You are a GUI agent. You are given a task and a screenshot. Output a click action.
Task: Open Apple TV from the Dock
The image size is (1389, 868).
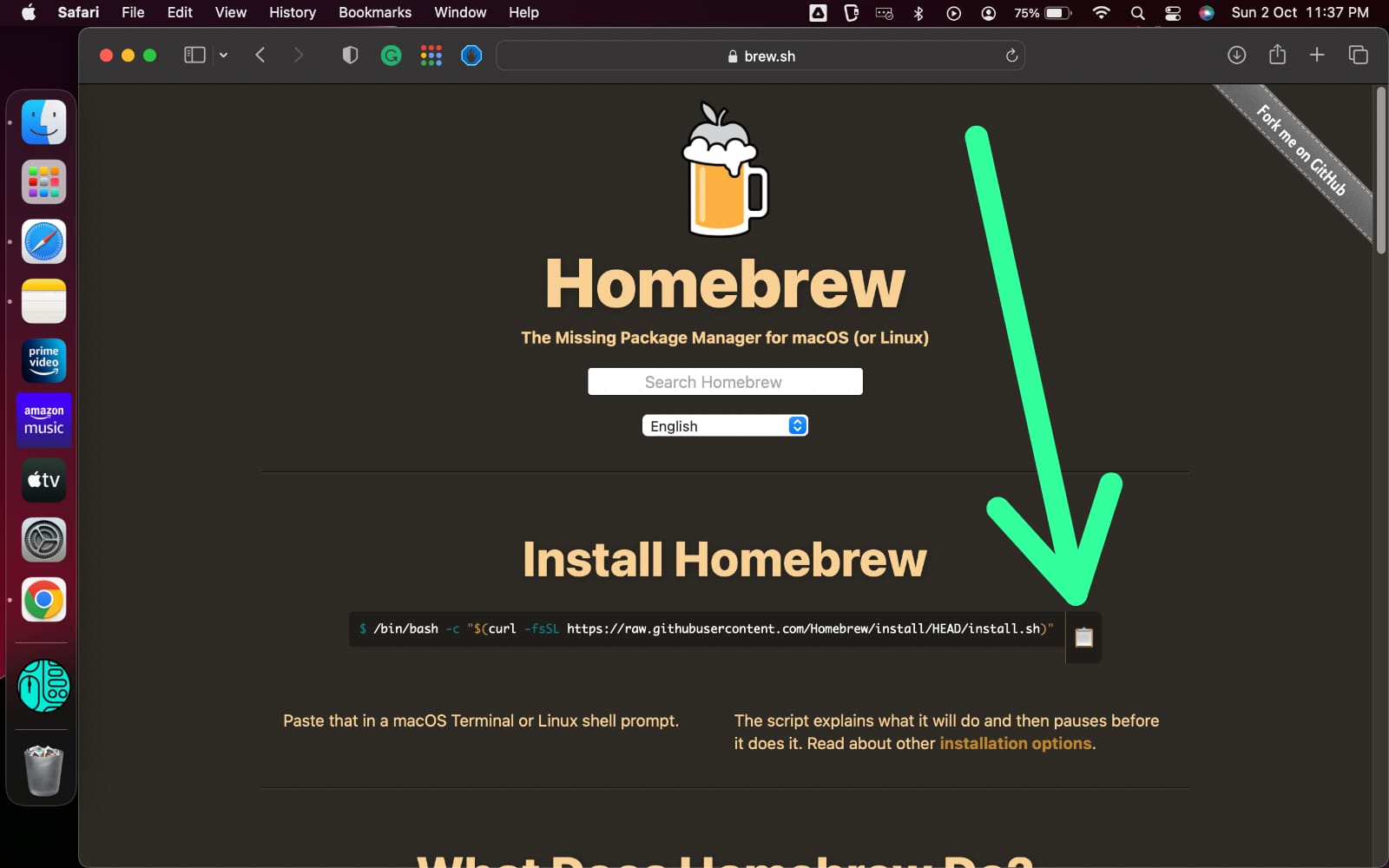(43, 480)
